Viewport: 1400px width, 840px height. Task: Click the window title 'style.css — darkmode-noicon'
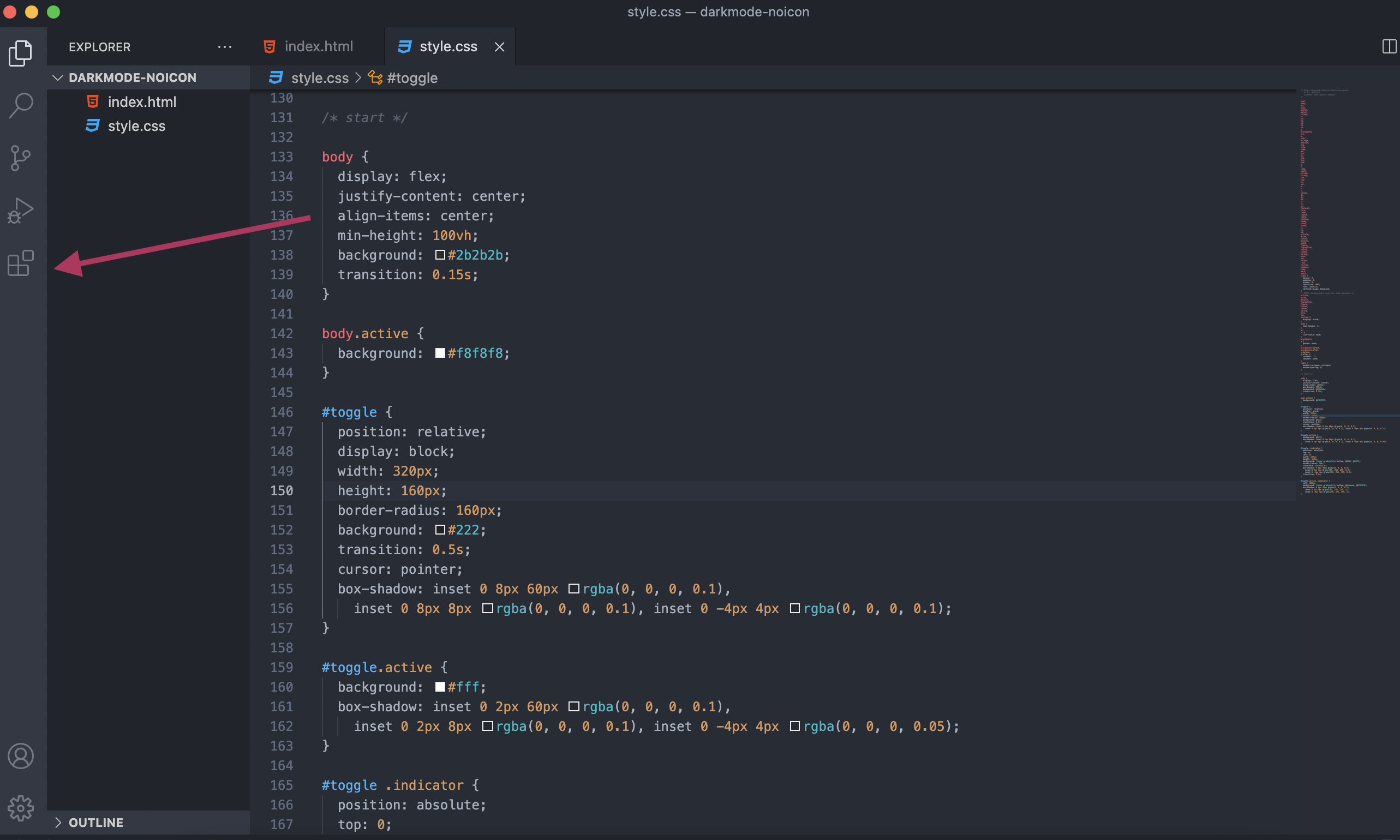pos(718,12)
